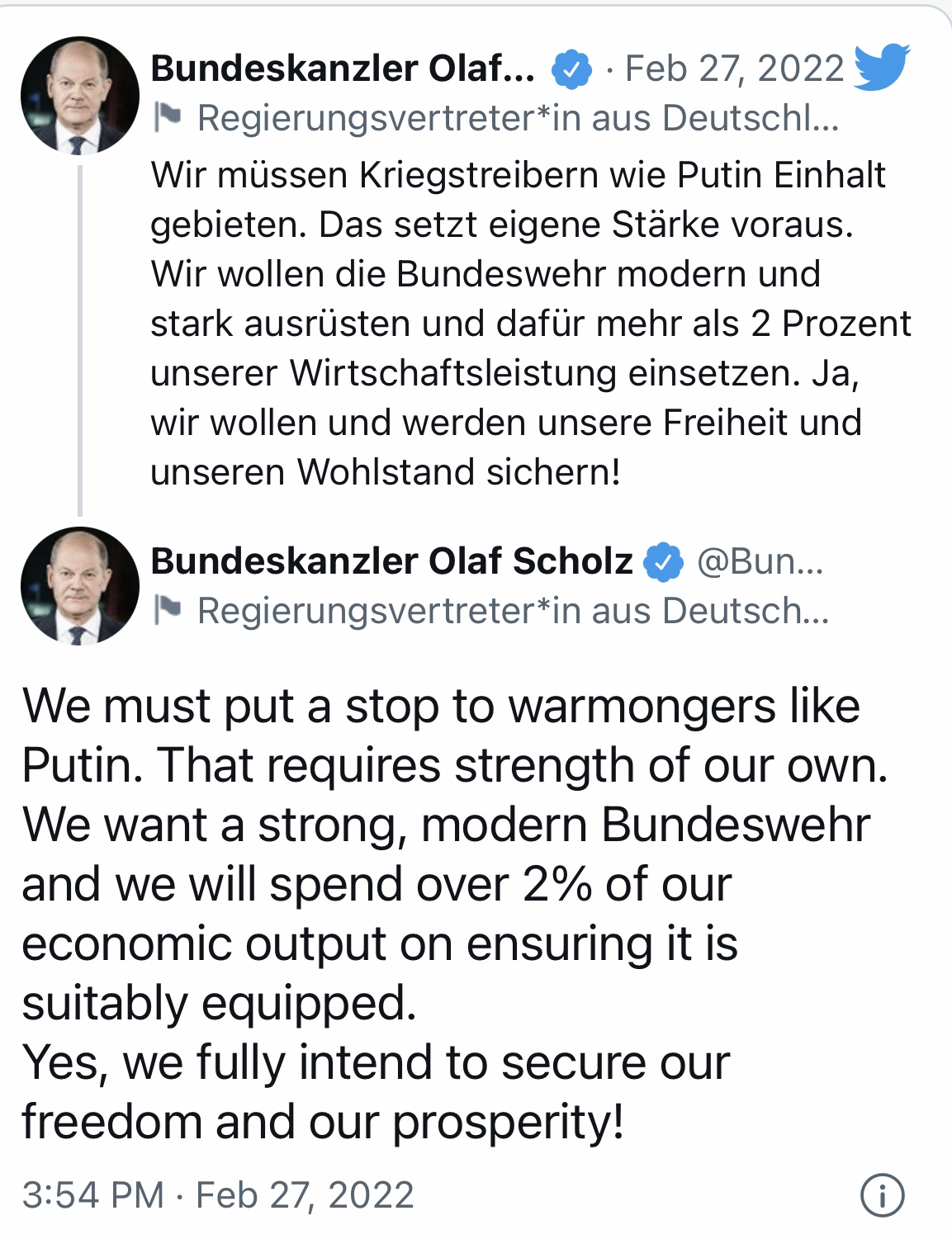Click flag icon in second tweet label
Image resolution: width=952 pixels, height=1239 pixels.
pos(168,611)
